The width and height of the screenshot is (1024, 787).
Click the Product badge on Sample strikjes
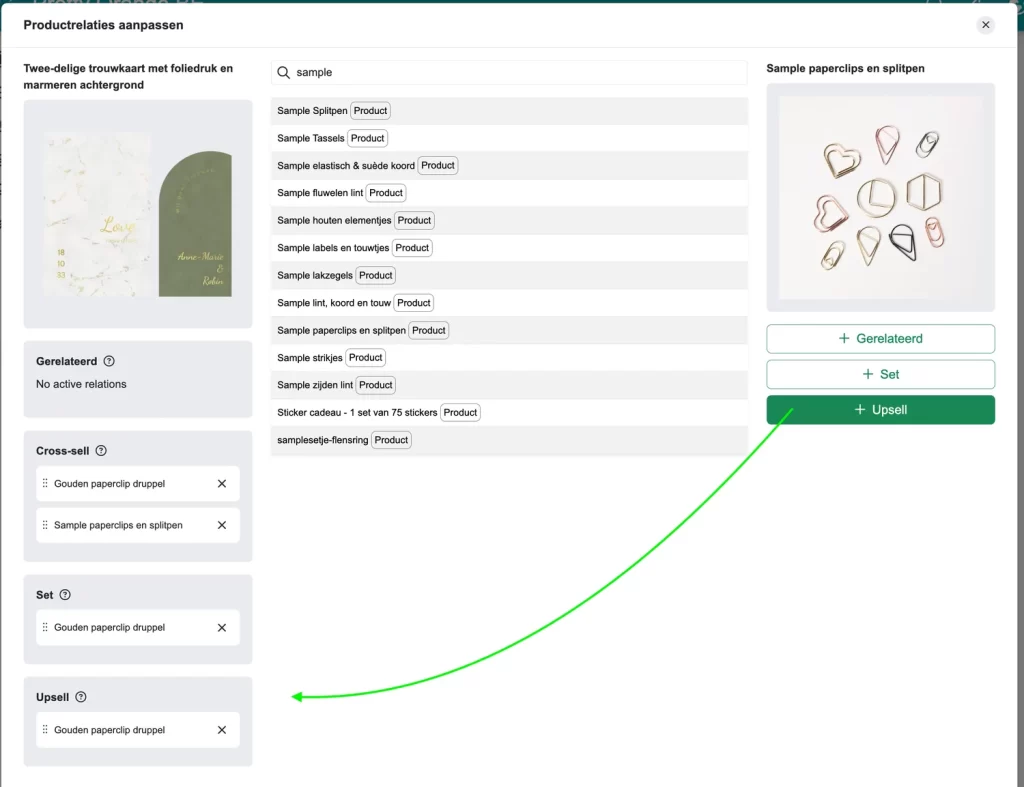pyautogui.click(x=365, y=357)
